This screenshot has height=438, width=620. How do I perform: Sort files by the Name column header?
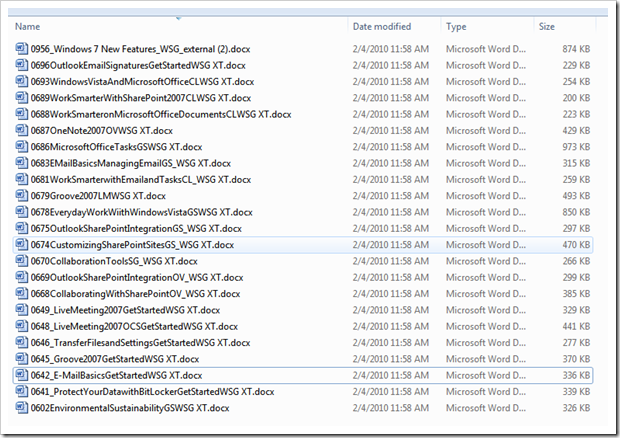pyautogui.click(x=27, y=26)
